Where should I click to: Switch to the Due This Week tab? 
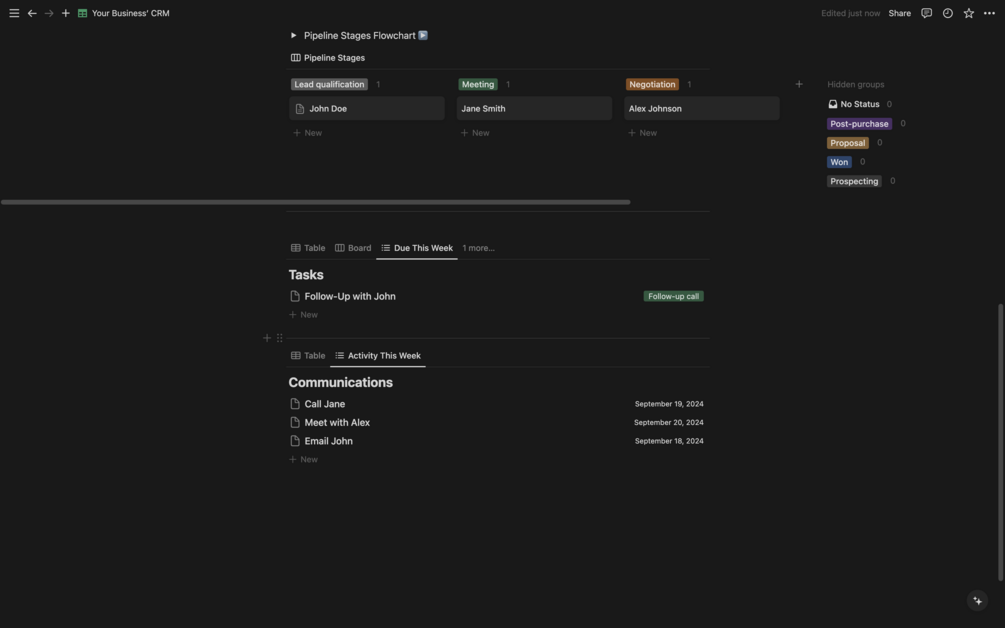pos(417,248)
